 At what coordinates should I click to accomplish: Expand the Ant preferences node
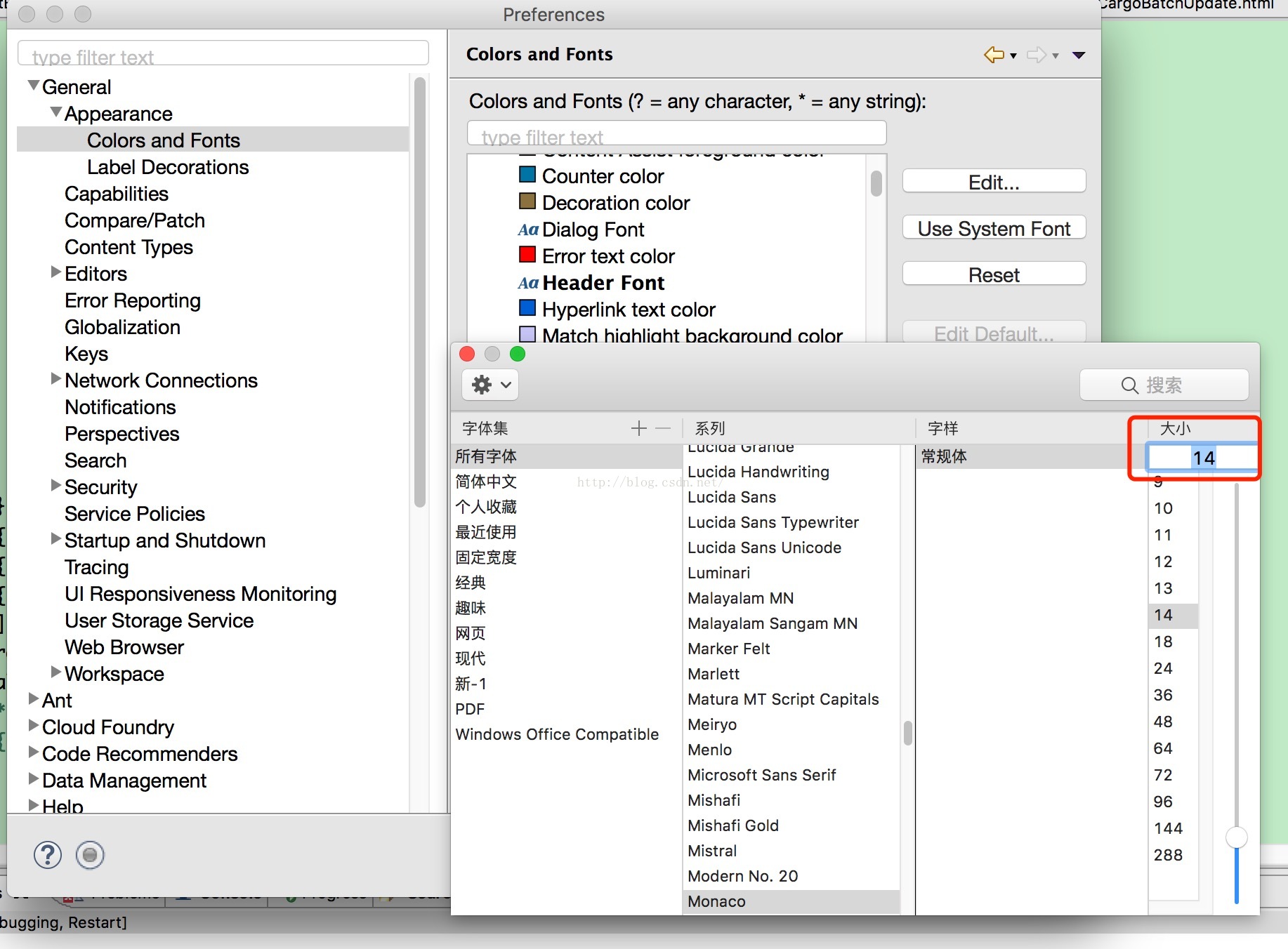33,699
